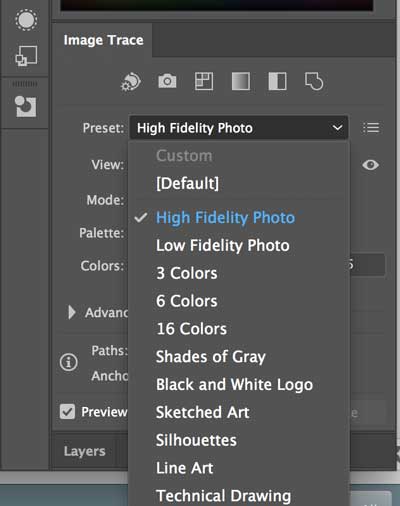This screenshot has height=506, width=400.
Task: Expand the Advanced disclosure triangle
Action: click(x=71, y=312)
